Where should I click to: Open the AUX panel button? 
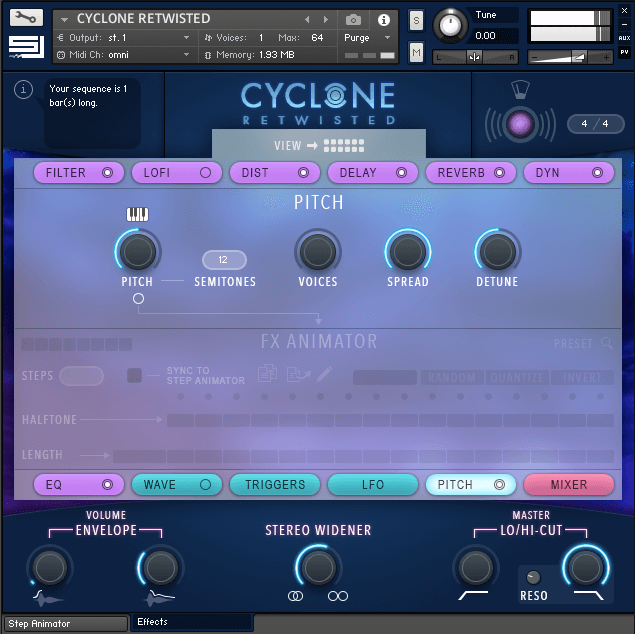[624, 38]
